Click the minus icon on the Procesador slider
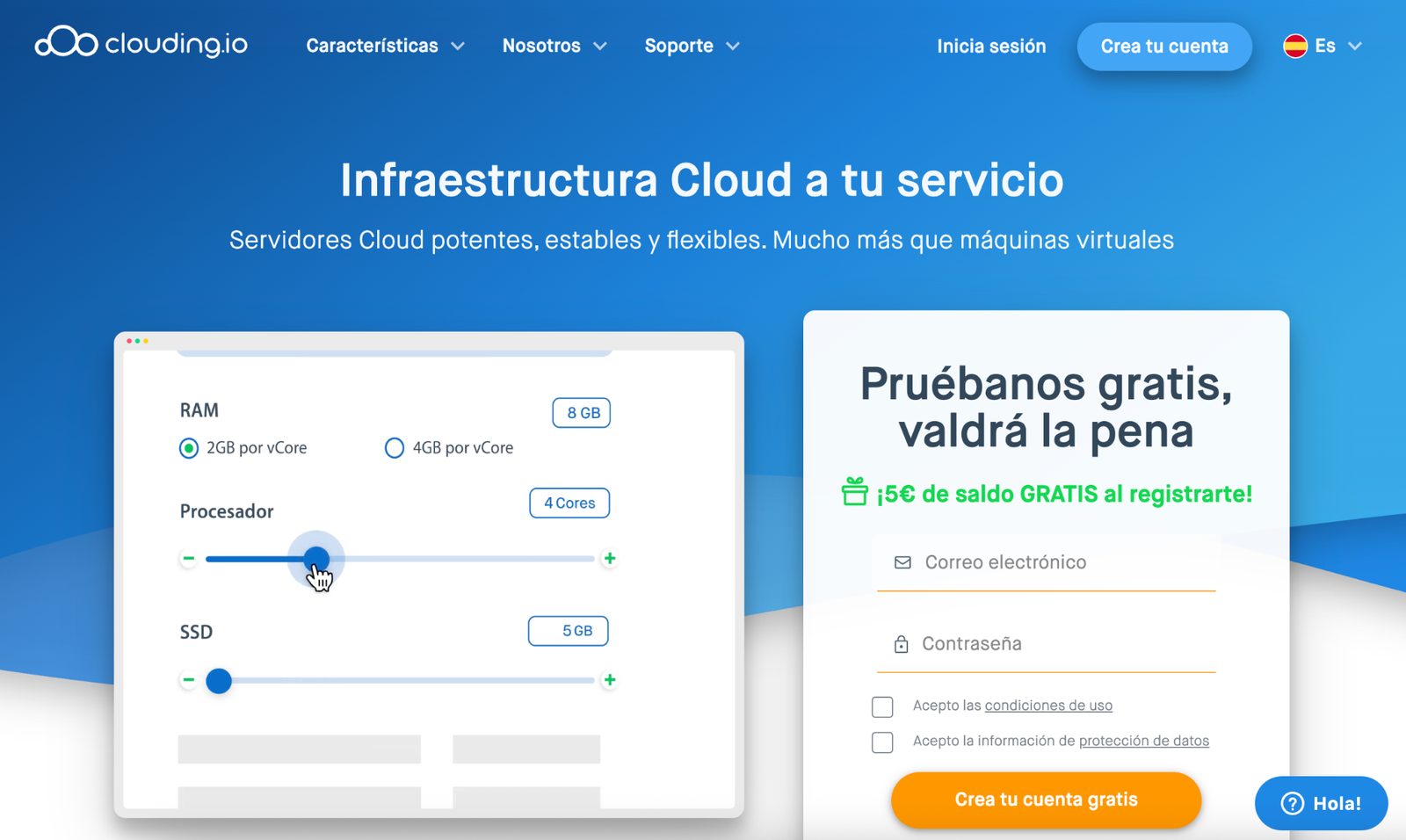This screenshot has height=840, width=1406. pyautogui.click(x=188, y=558)
